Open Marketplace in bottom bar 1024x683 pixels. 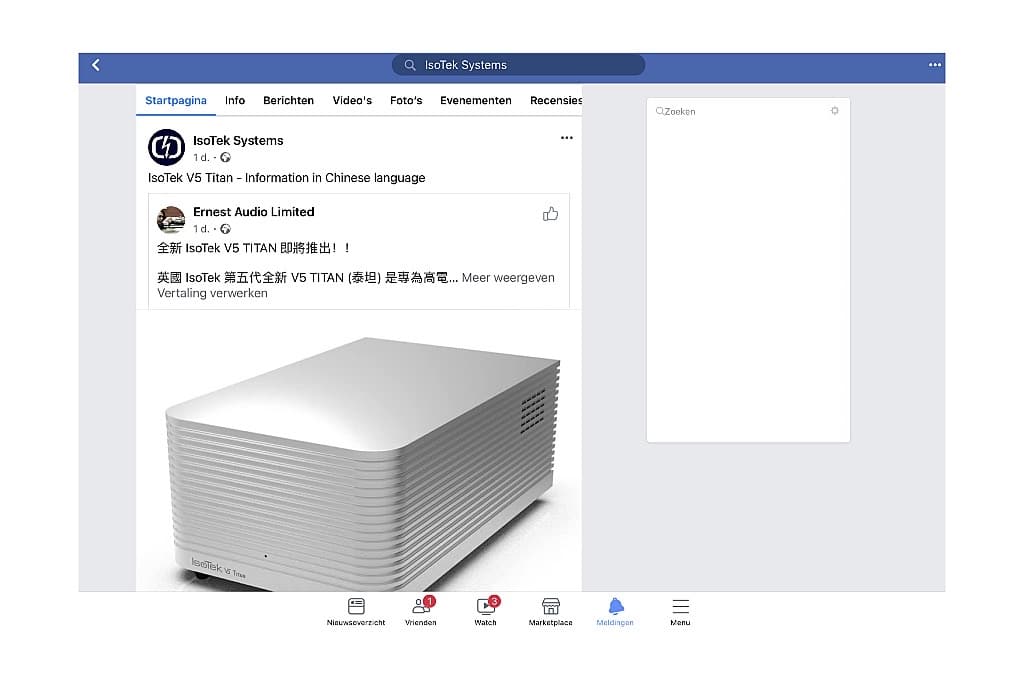[x=551, y=612]
